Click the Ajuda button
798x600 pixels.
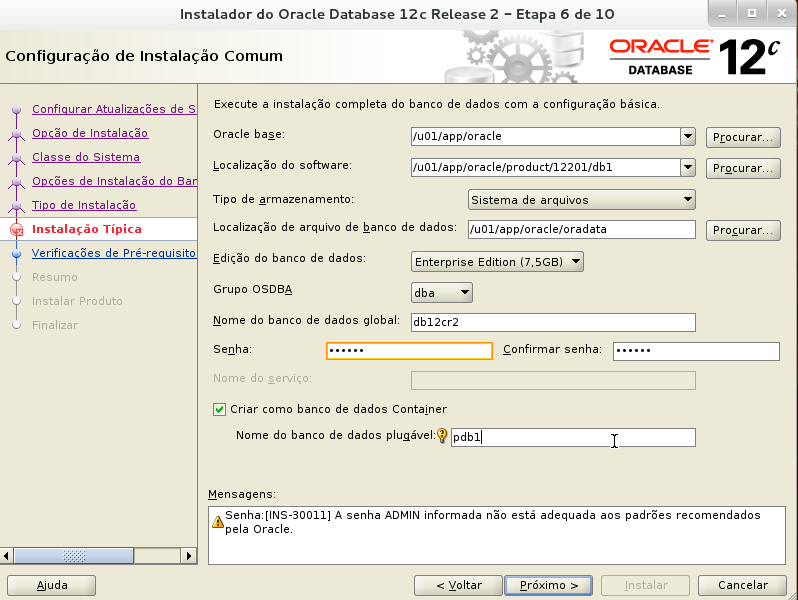tap(51, 585)
